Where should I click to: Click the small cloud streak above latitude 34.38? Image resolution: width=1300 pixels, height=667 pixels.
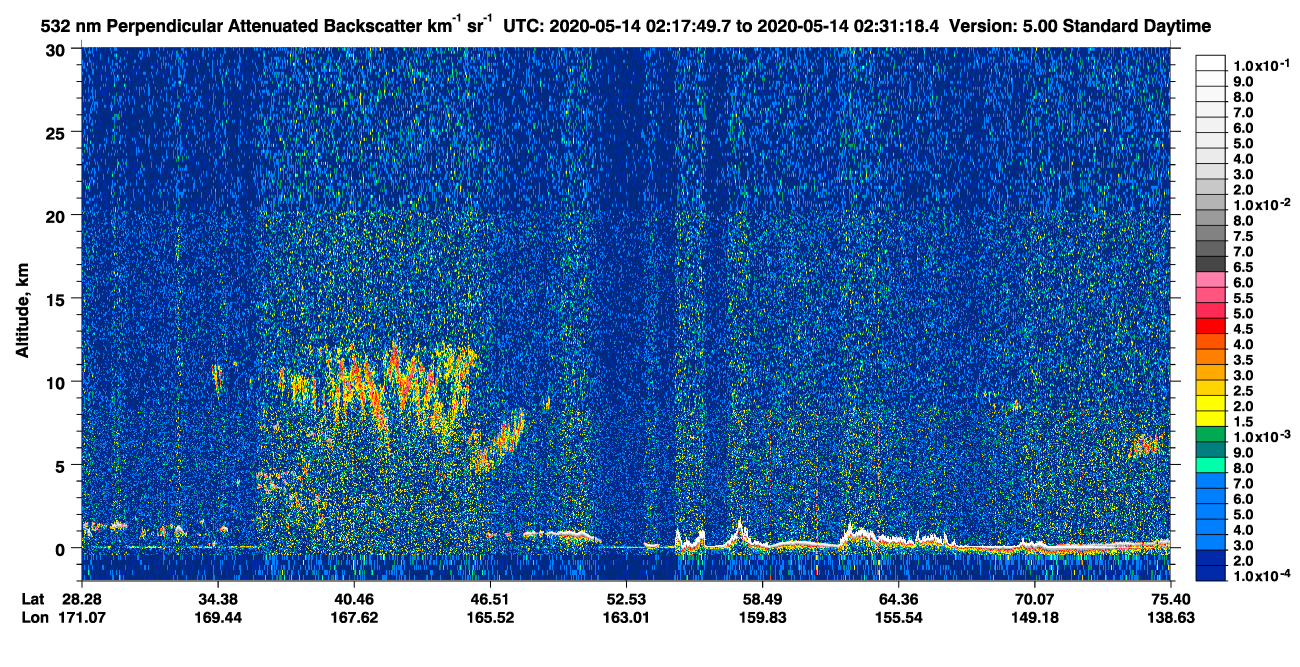tap(217, 378)
